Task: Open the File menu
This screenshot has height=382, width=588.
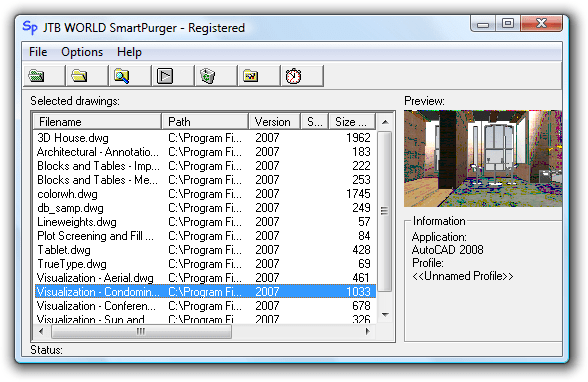Action: coord(38,52)
